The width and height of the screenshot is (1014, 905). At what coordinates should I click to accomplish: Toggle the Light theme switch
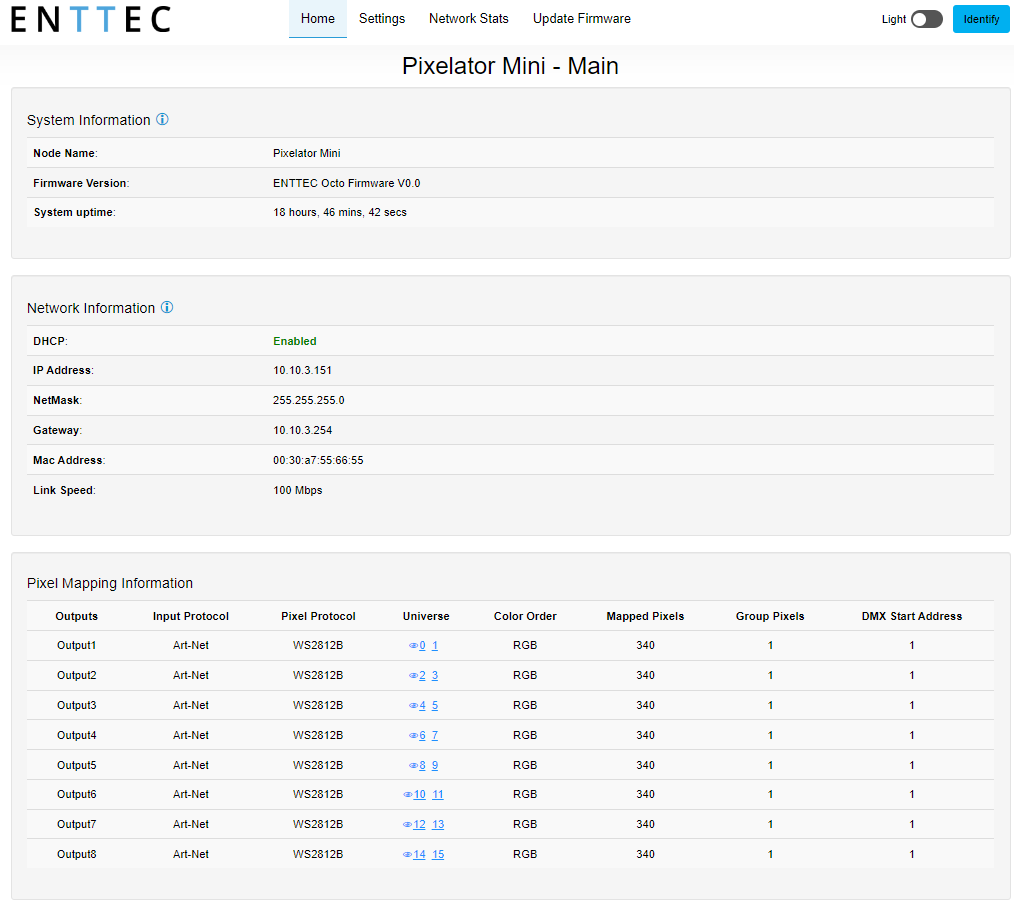click(x=927, y=19)
